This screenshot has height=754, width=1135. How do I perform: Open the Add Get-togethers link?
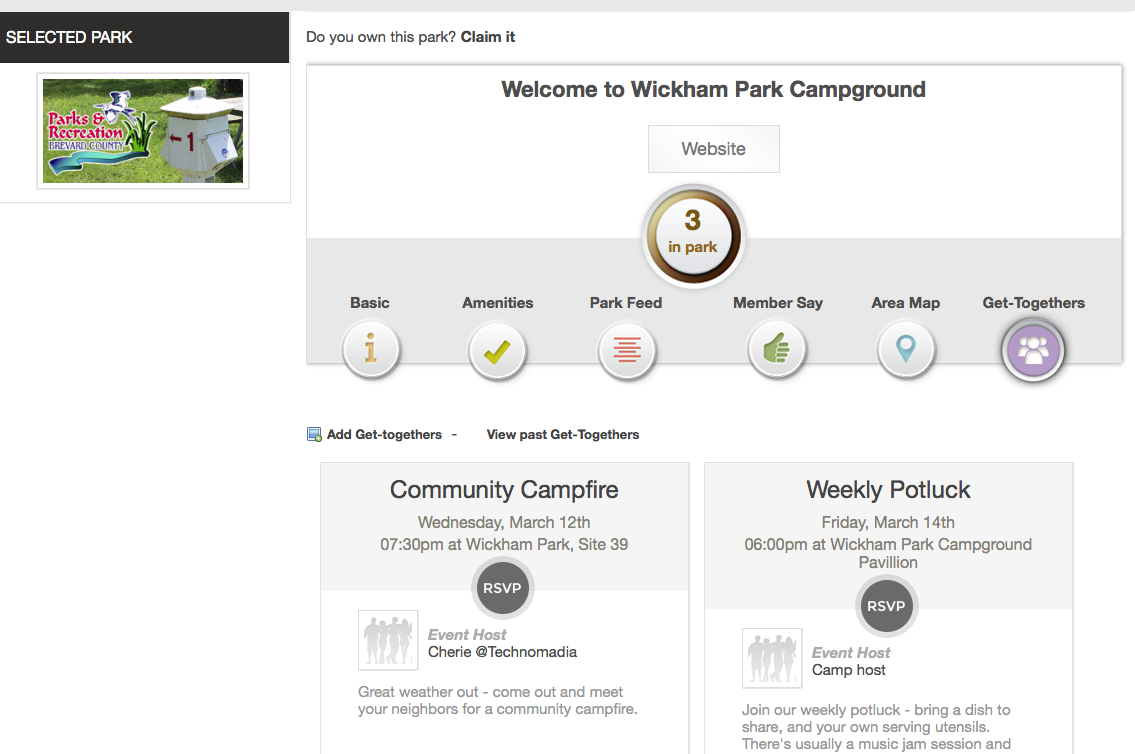tap(384, 435)
